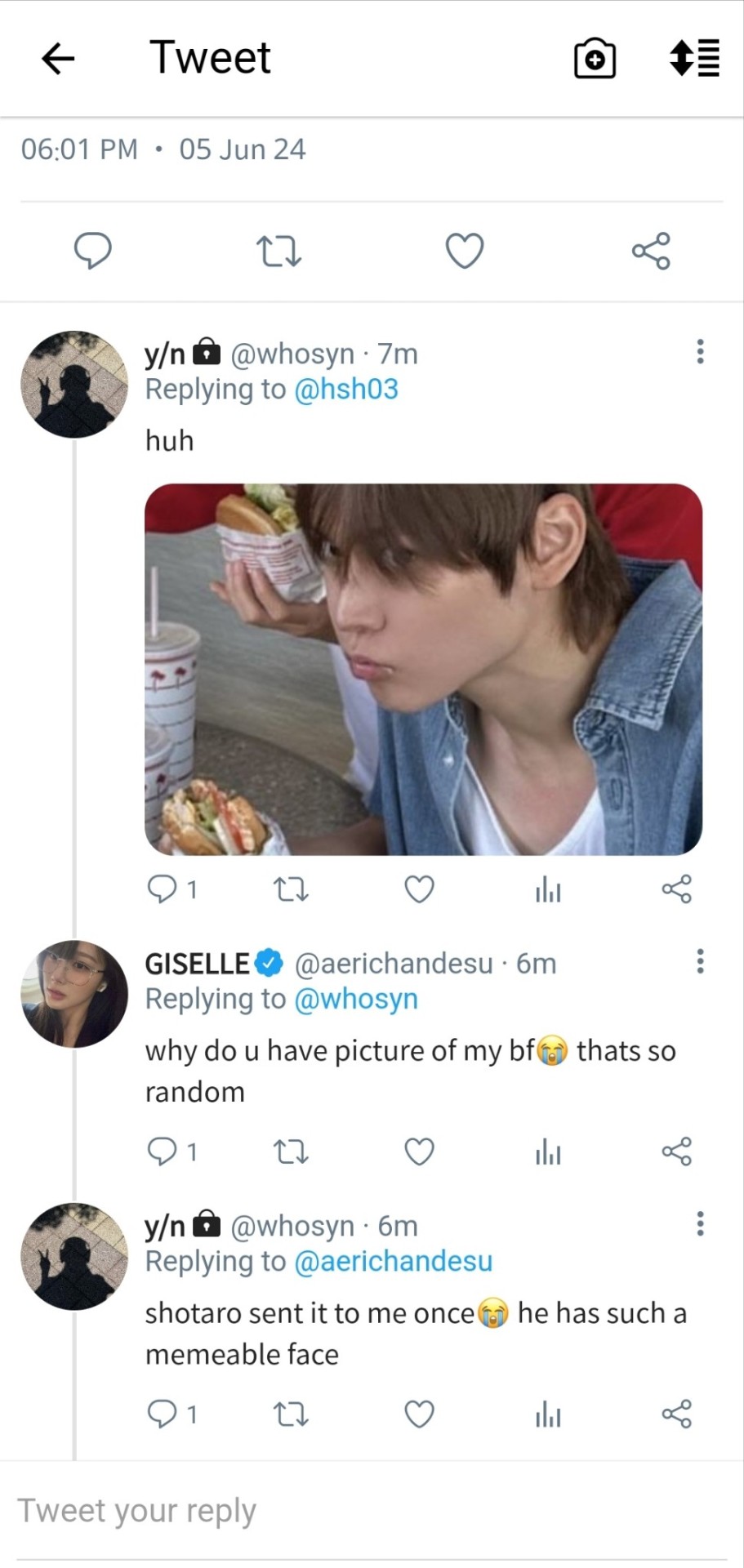The image size is (744, 1568).
Task: View analytics for the "huh" reply
Action: pos(548,889)
